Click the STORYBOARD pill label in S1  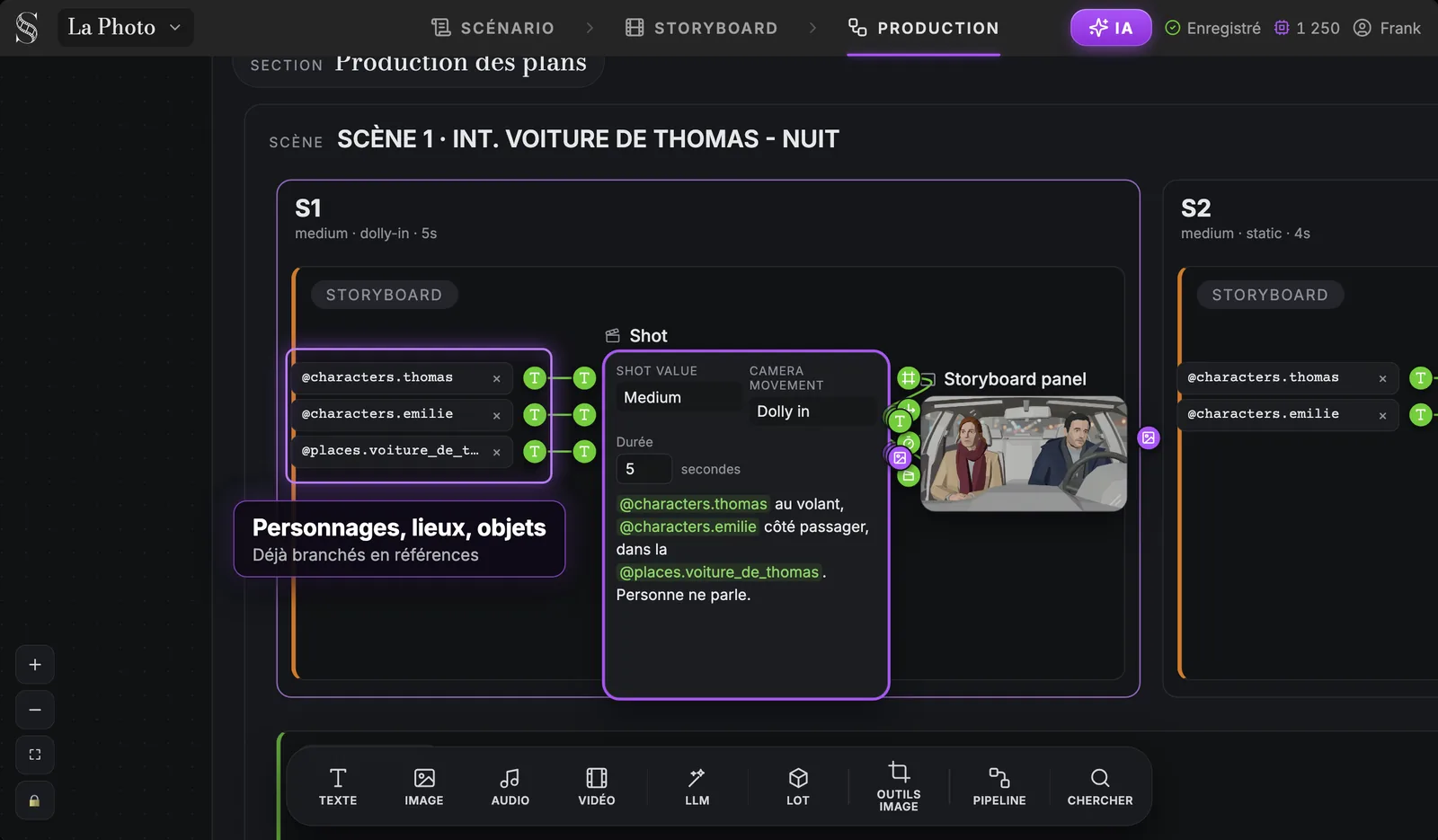point(384,295)
